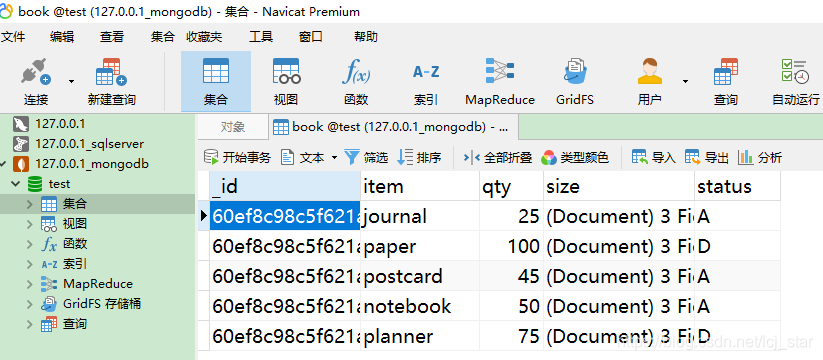Open the User dropdown arrow
The image size is (823, 360).
[685, 81]
